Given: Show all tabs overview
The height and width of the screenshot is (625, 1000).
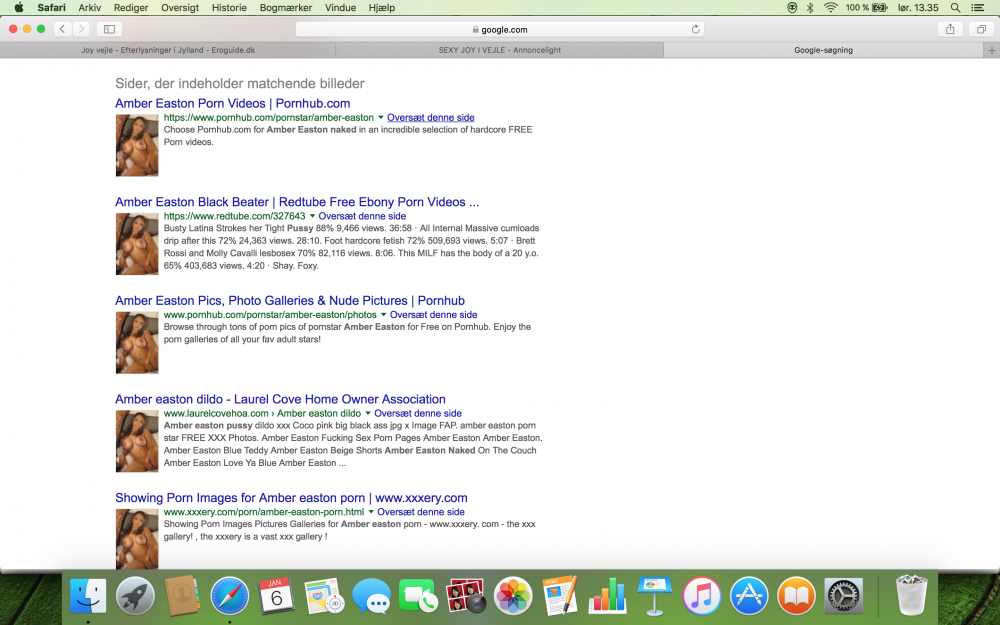Looking at the screenshot, I should [x=982, y=29].
